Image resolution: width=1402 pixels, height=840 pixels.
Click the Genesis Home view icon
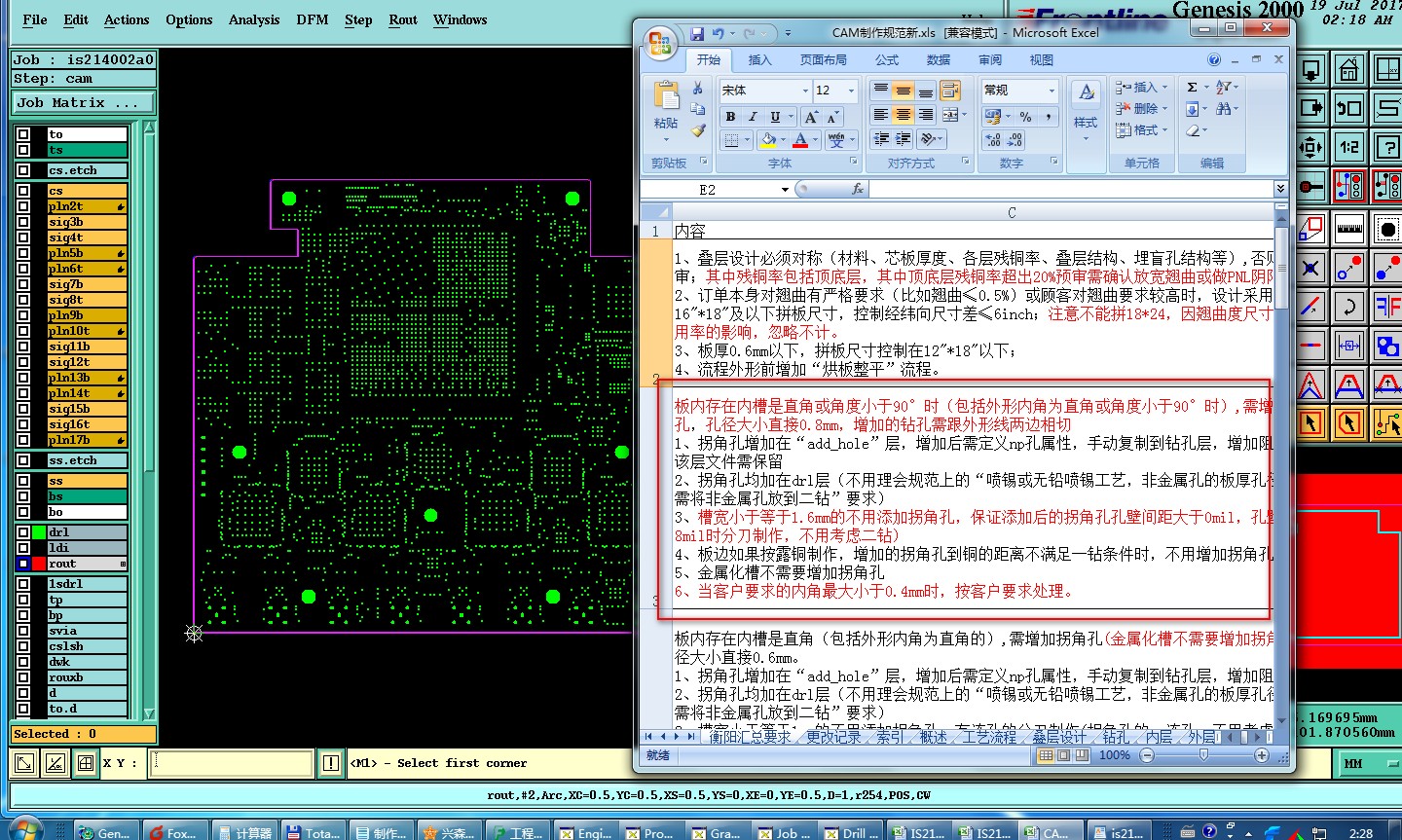coord(1348,70)
